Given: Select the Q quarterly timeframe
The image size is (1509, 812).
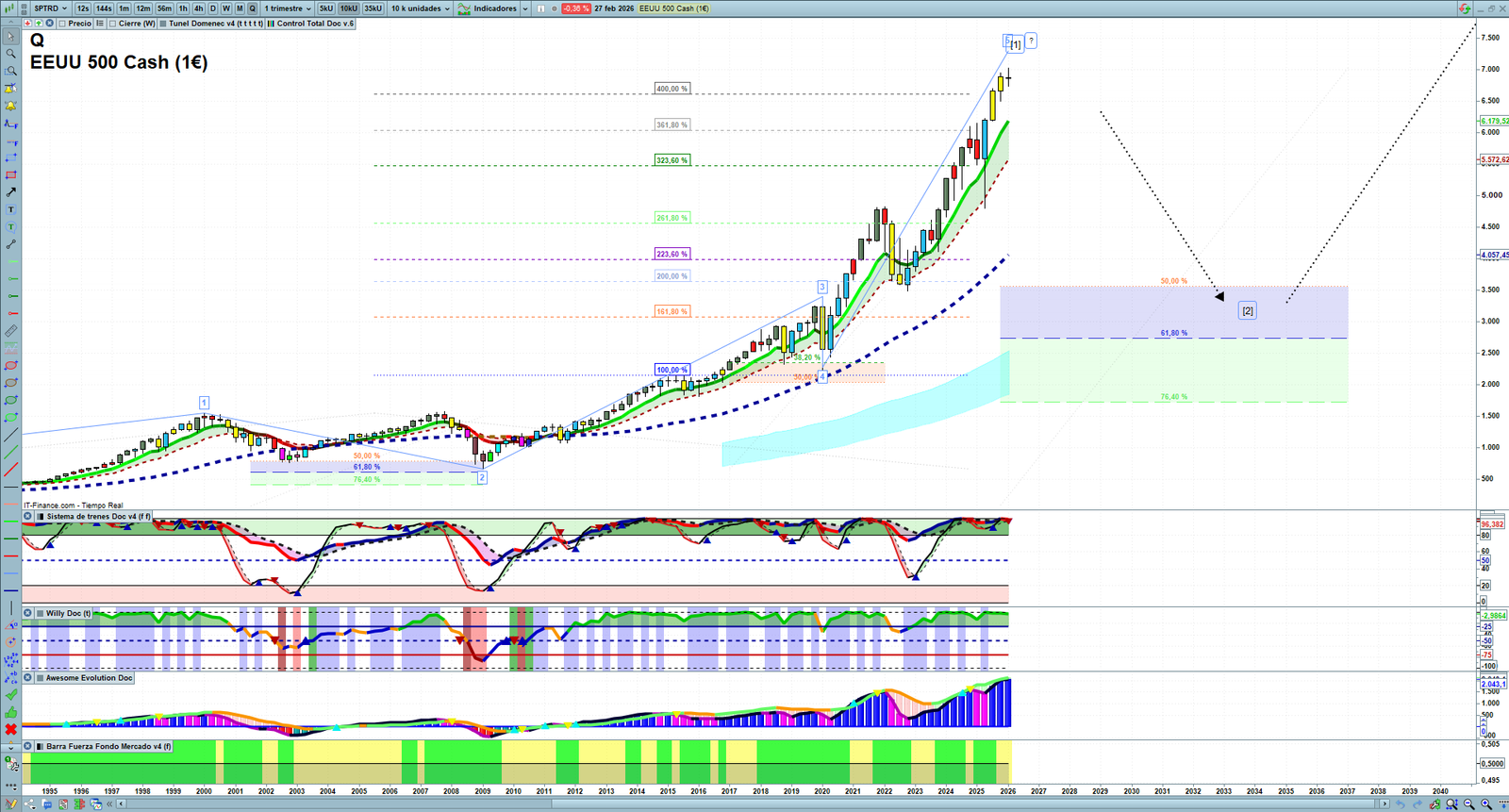Looking at the screenshot, I should 252,8.
